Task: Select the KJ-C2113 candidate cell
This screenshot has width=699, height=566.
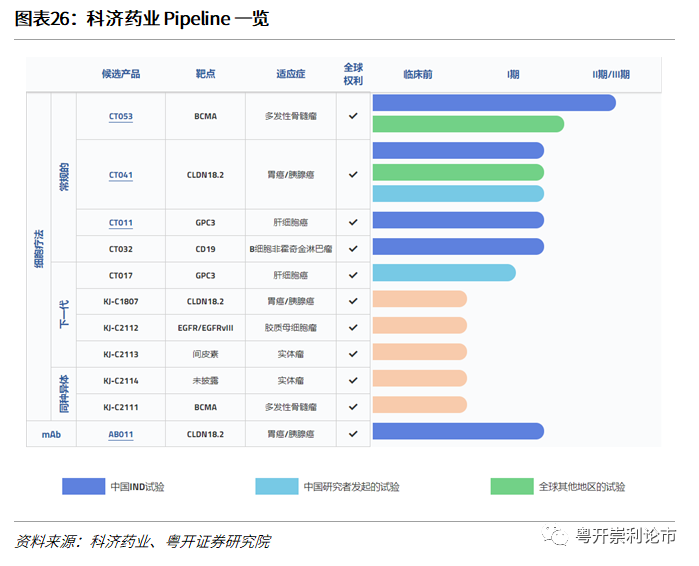Action: click(121, 354)
